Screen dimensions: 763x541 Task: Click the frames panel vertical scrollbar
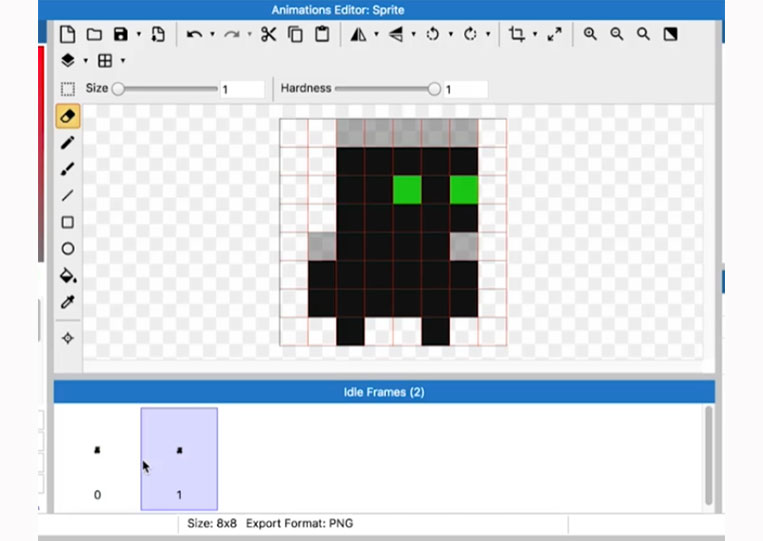point(708,455)
